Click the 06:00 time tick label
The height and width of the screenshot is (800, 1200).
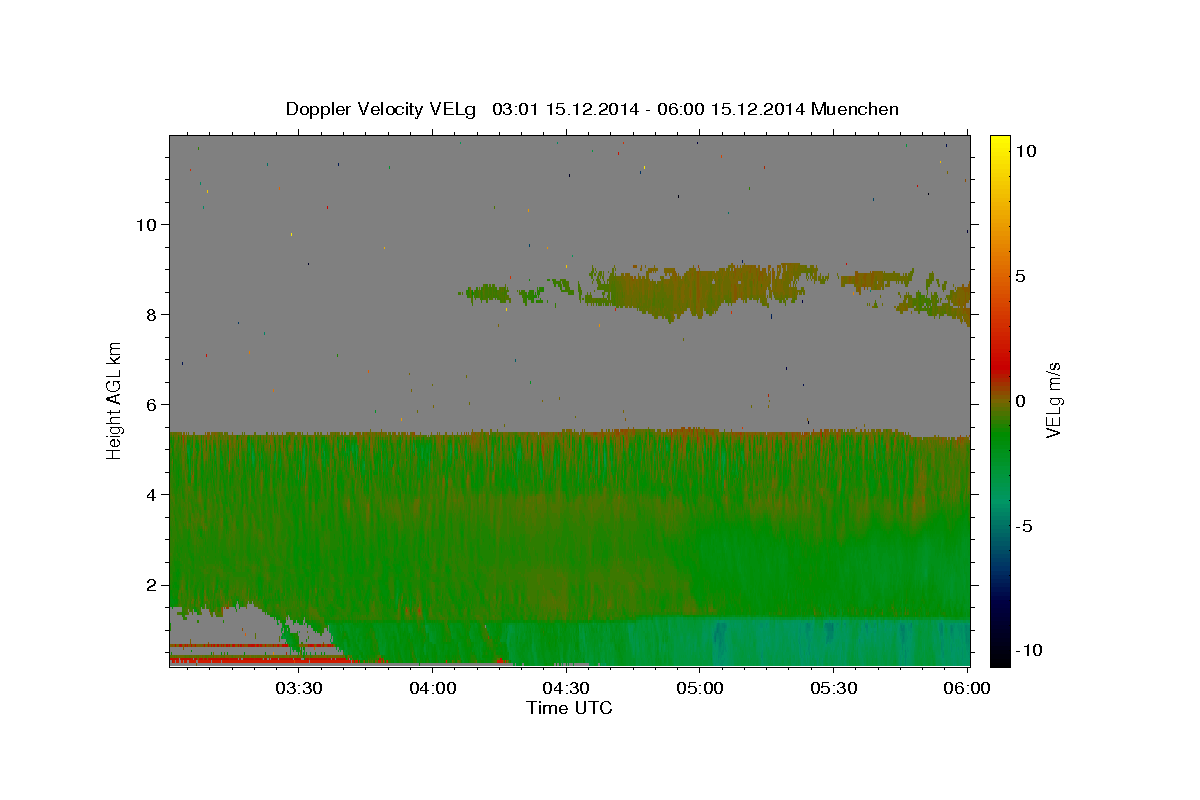(967, 688)
